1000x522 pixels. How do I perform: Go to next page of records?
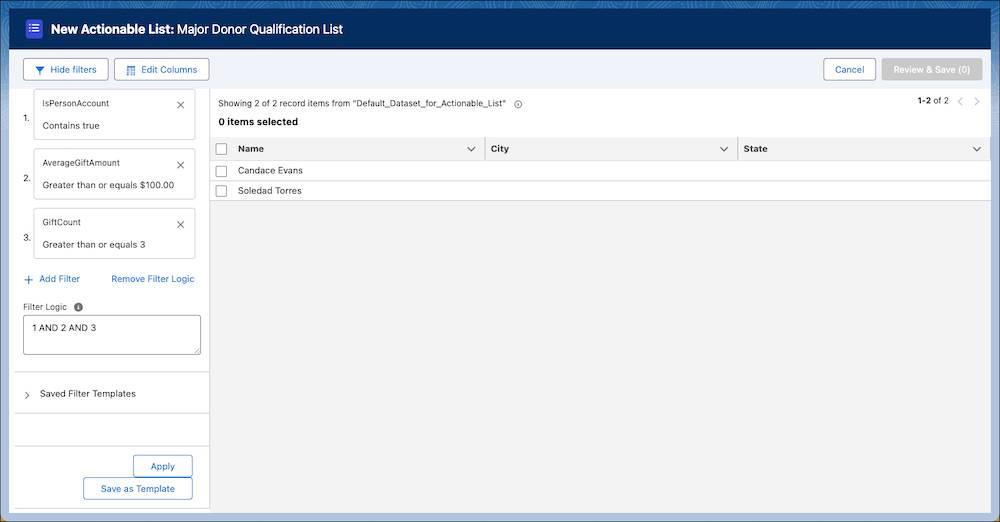coord(976,101)
